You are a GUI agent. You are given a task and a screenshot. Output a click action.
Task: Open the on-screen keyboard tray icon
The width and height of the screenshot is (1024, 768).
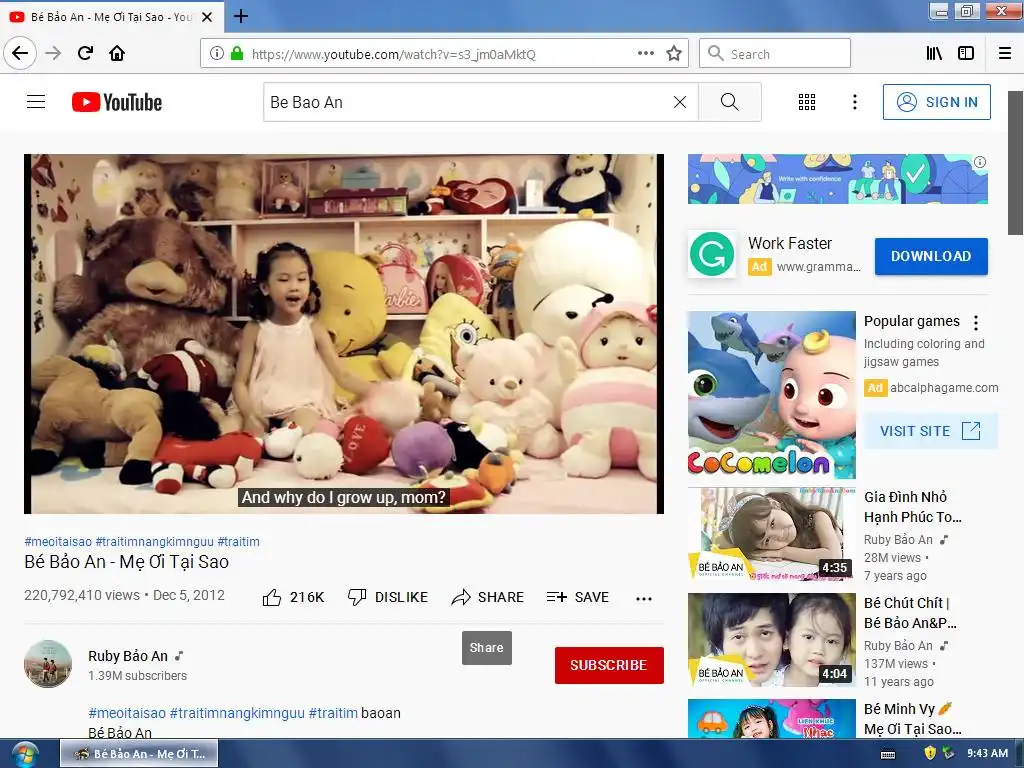[888, 754]
